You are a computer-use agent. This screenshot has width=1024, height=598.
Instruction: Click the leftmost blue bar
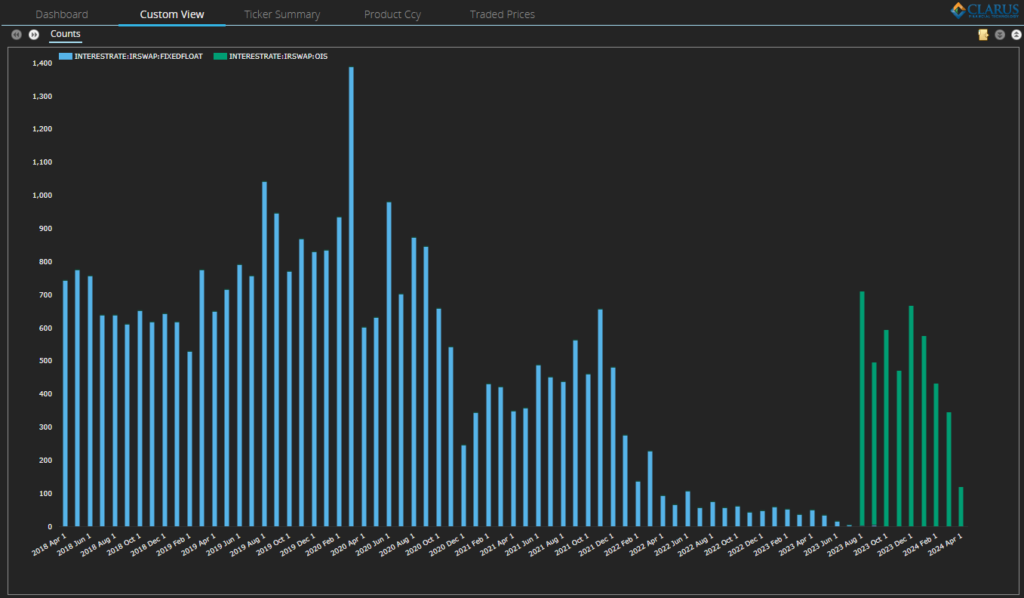click(65, 403)
